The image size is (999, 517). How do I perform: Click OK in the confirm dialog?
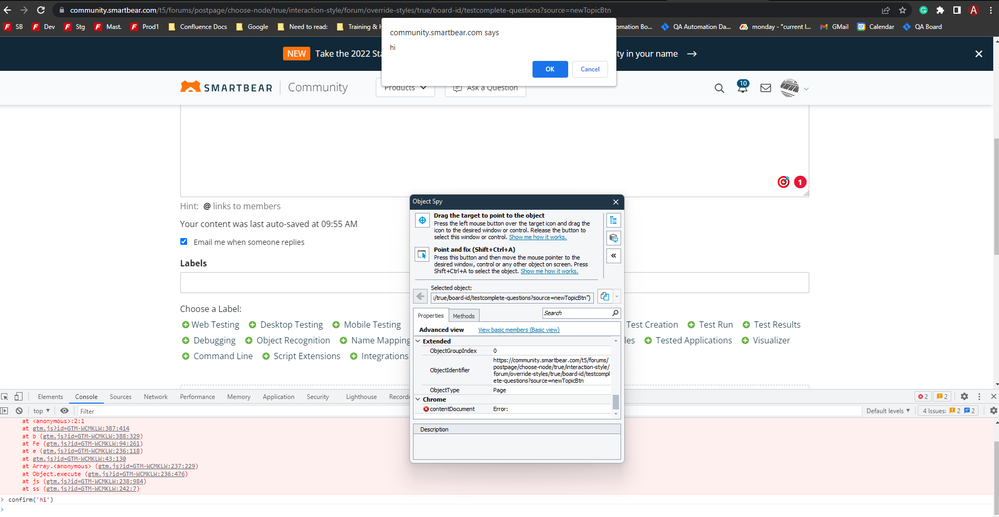point(550,69)
